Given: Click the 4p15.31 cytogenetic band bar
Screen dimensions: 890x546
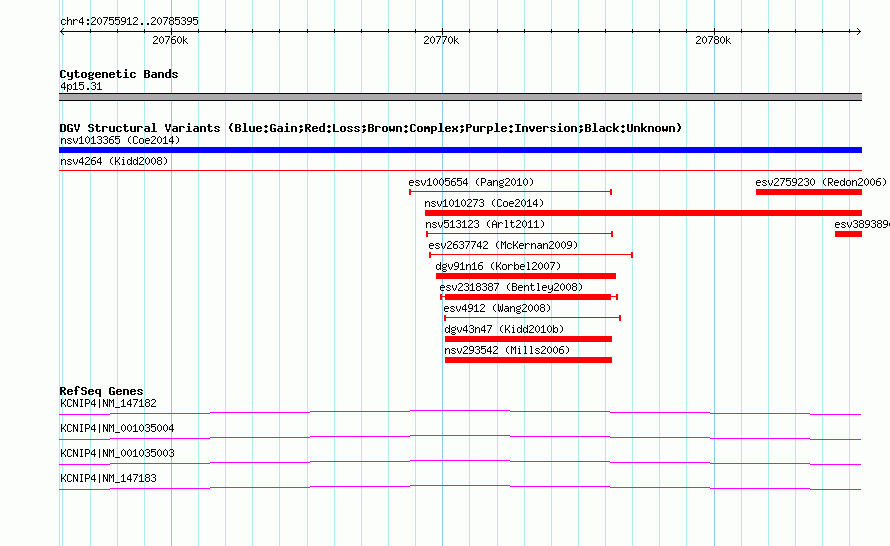Looking at the screenshot, I should (x=460, y=97).
